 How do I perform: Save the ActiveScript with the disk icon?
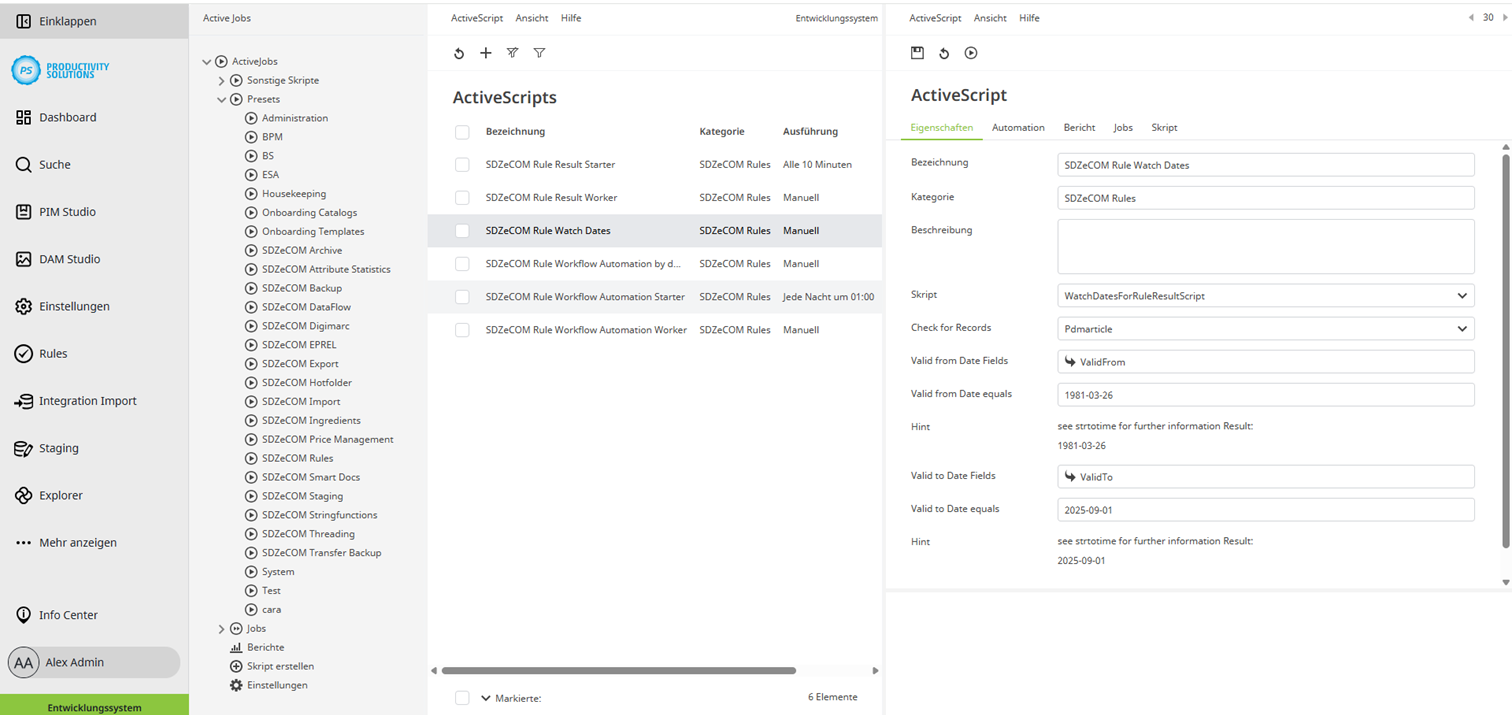[x=917, y=53]
